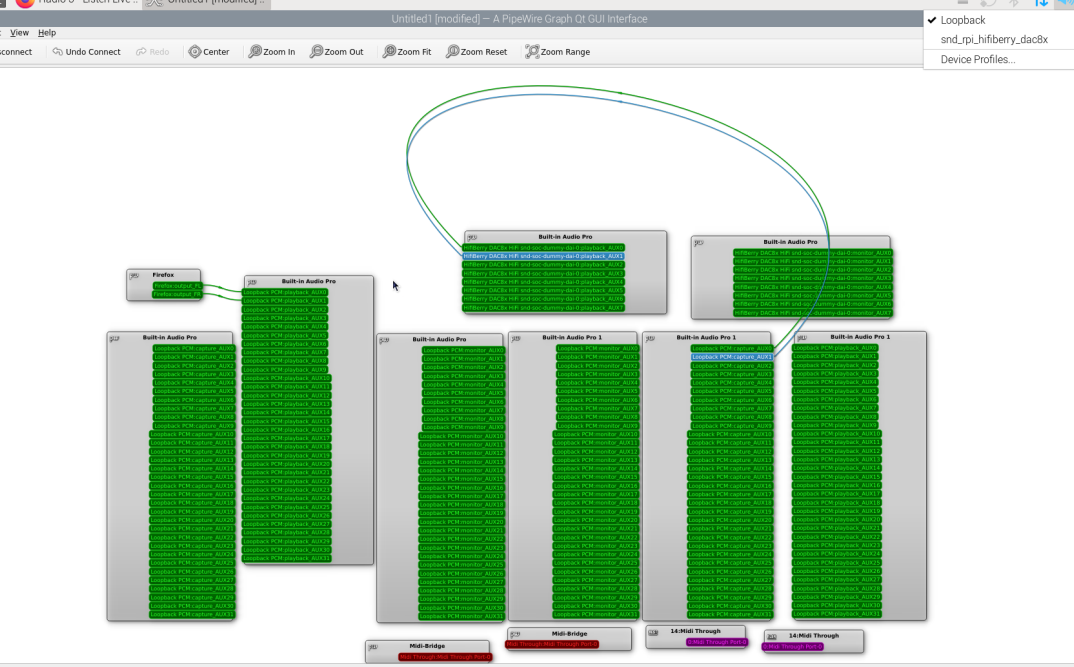Open the View menu
Viewport: 1074px width, 667px height.
[x=19, y=32]
